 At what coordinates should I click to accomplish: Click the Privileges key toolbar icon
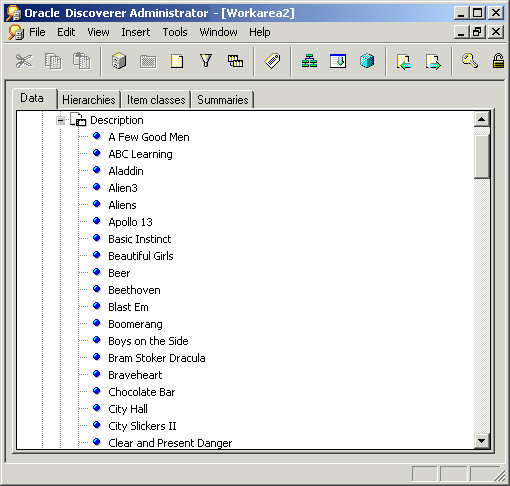tap(470, 61)
